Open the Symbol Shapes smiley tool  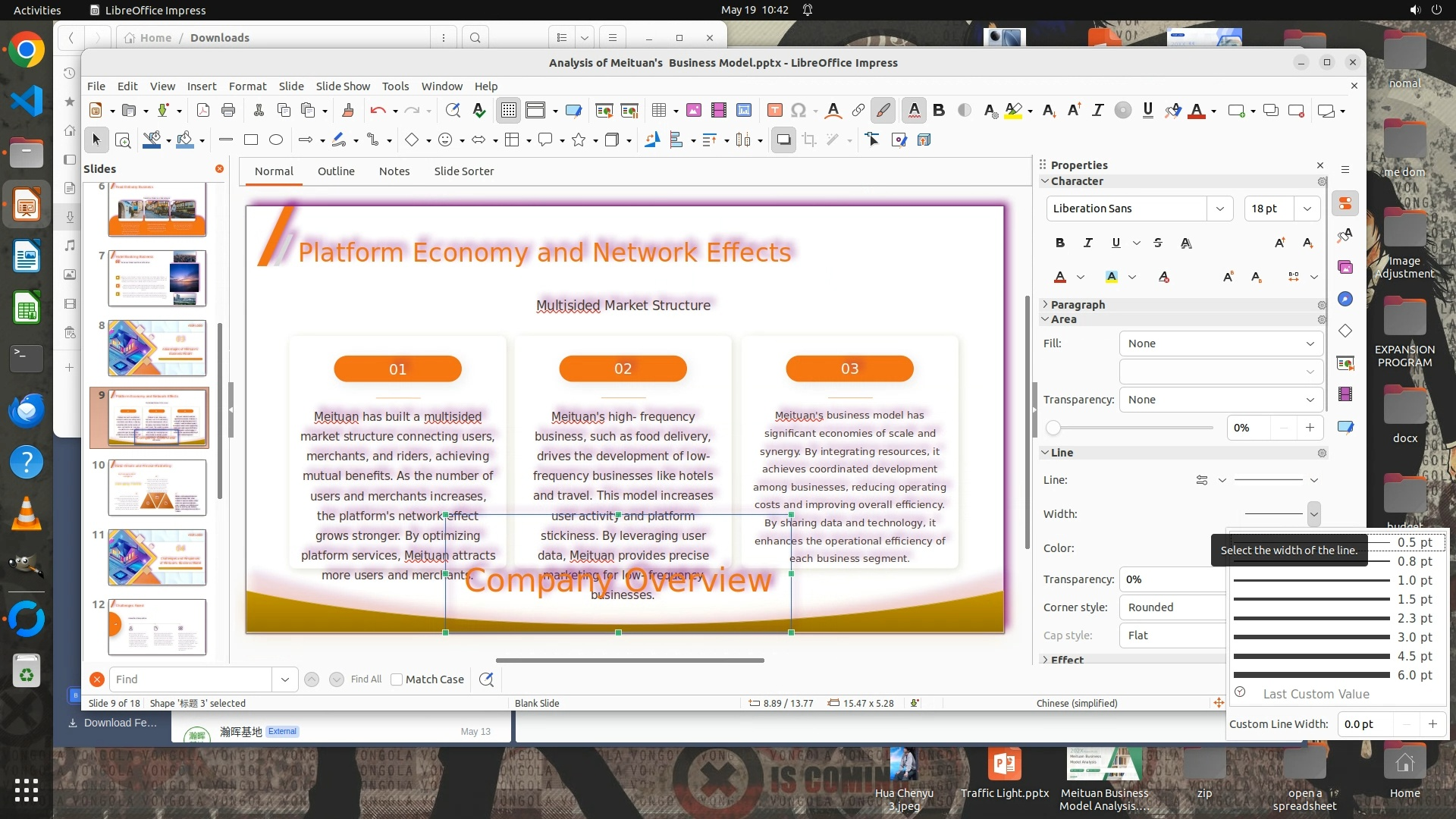pos(445,140)
